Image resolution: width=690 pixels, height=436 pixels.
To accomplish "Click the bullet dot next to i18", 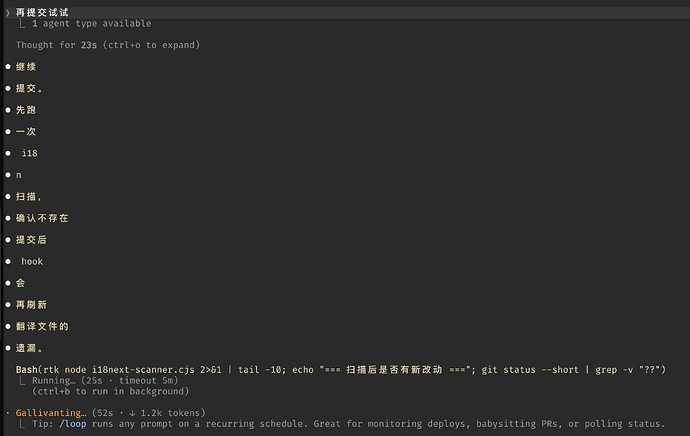I will click(x=8, y=153).
